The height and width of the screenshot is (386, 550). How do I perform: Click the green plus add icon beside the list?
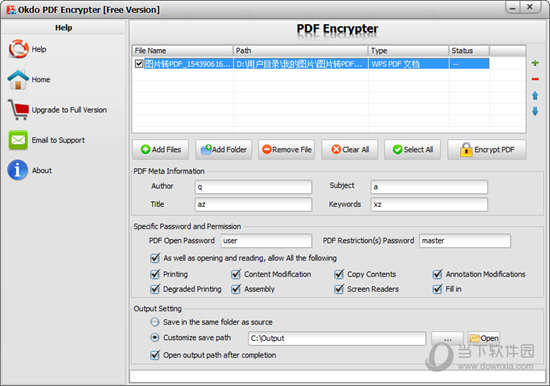(535, 63)
